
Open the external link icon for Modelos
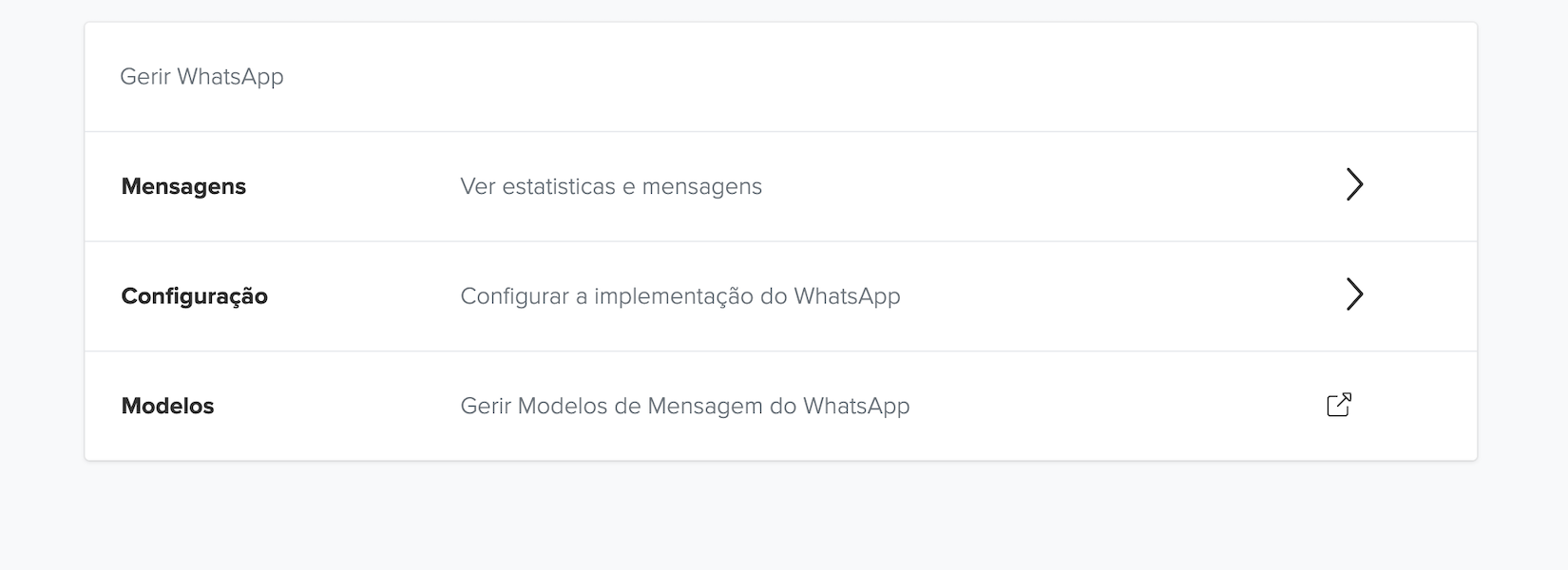[x=1338, y=405]
